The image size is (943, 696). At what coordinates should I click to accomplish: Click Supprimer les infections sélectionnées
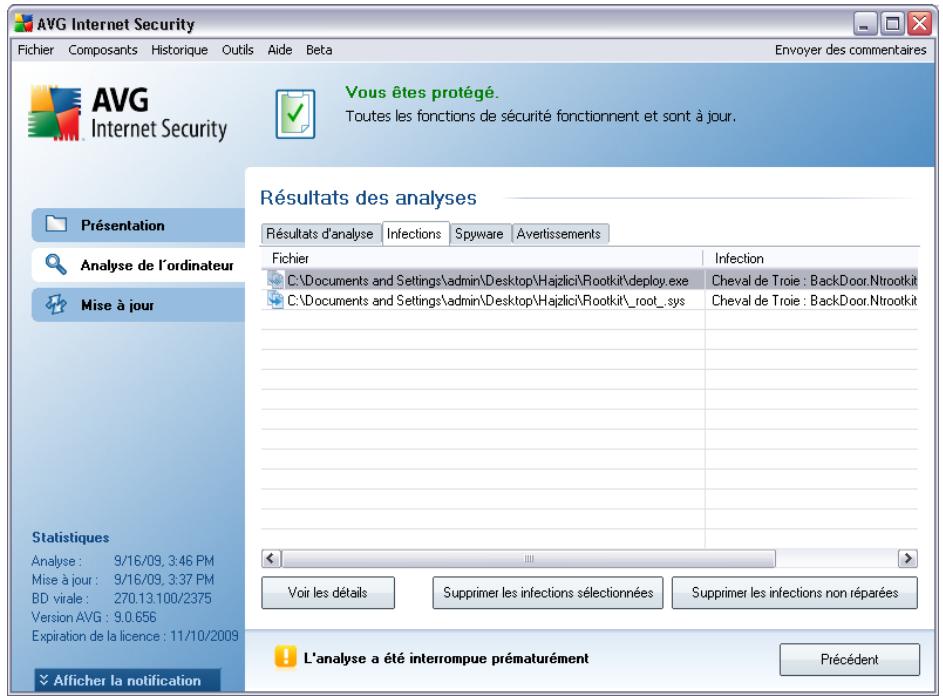coord(548,593)
